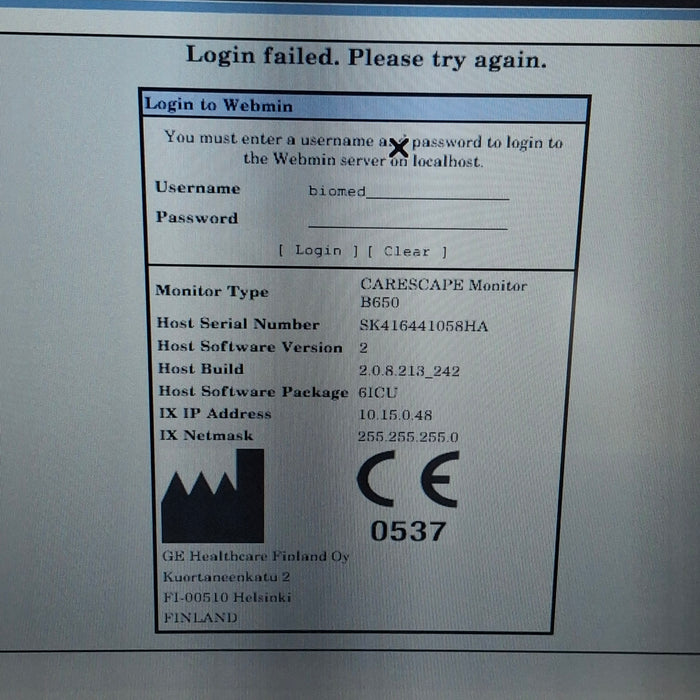Click the CE certification mark

tap(408, 480)
